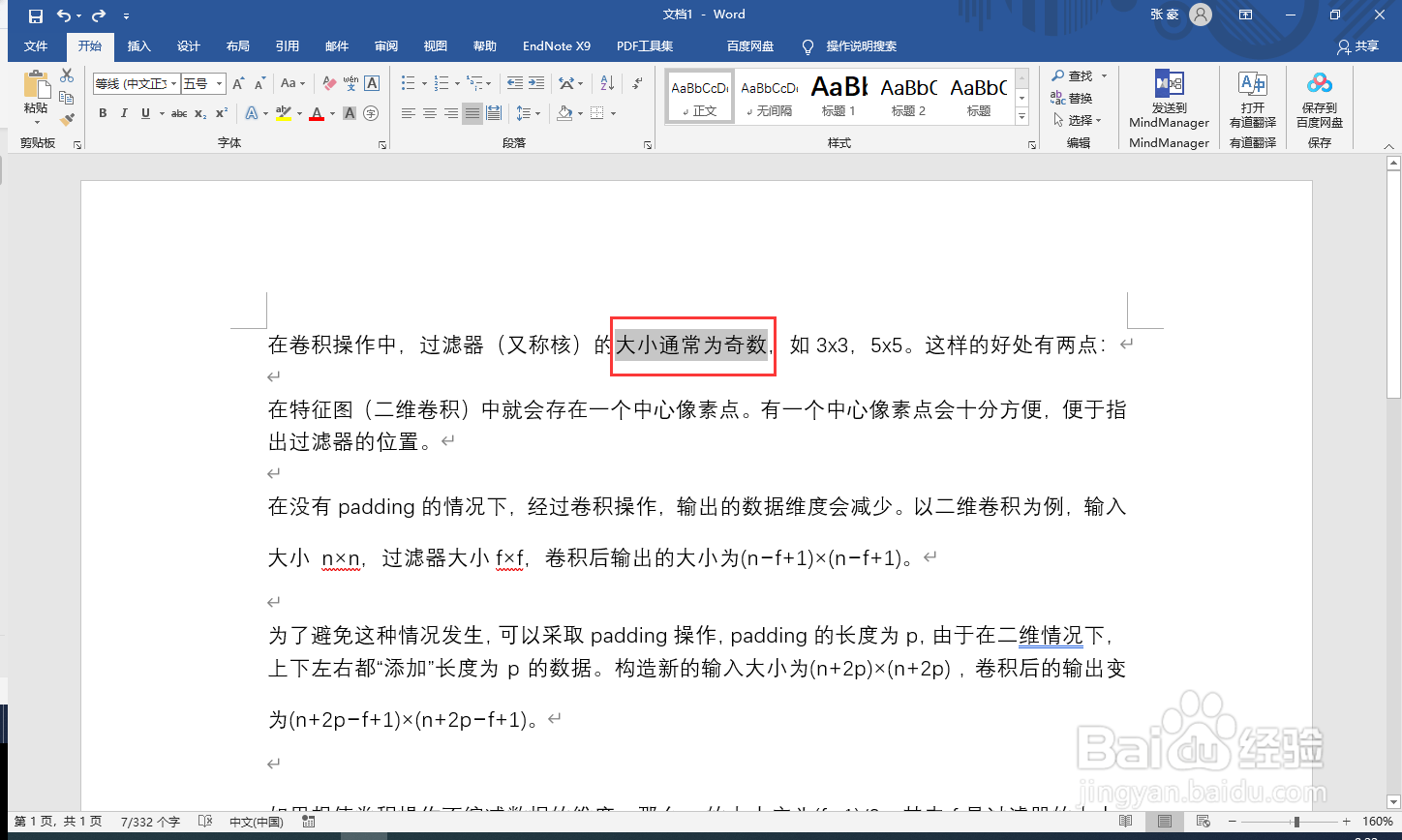Sort text with the A-Z sort icon

pos(607,84)
